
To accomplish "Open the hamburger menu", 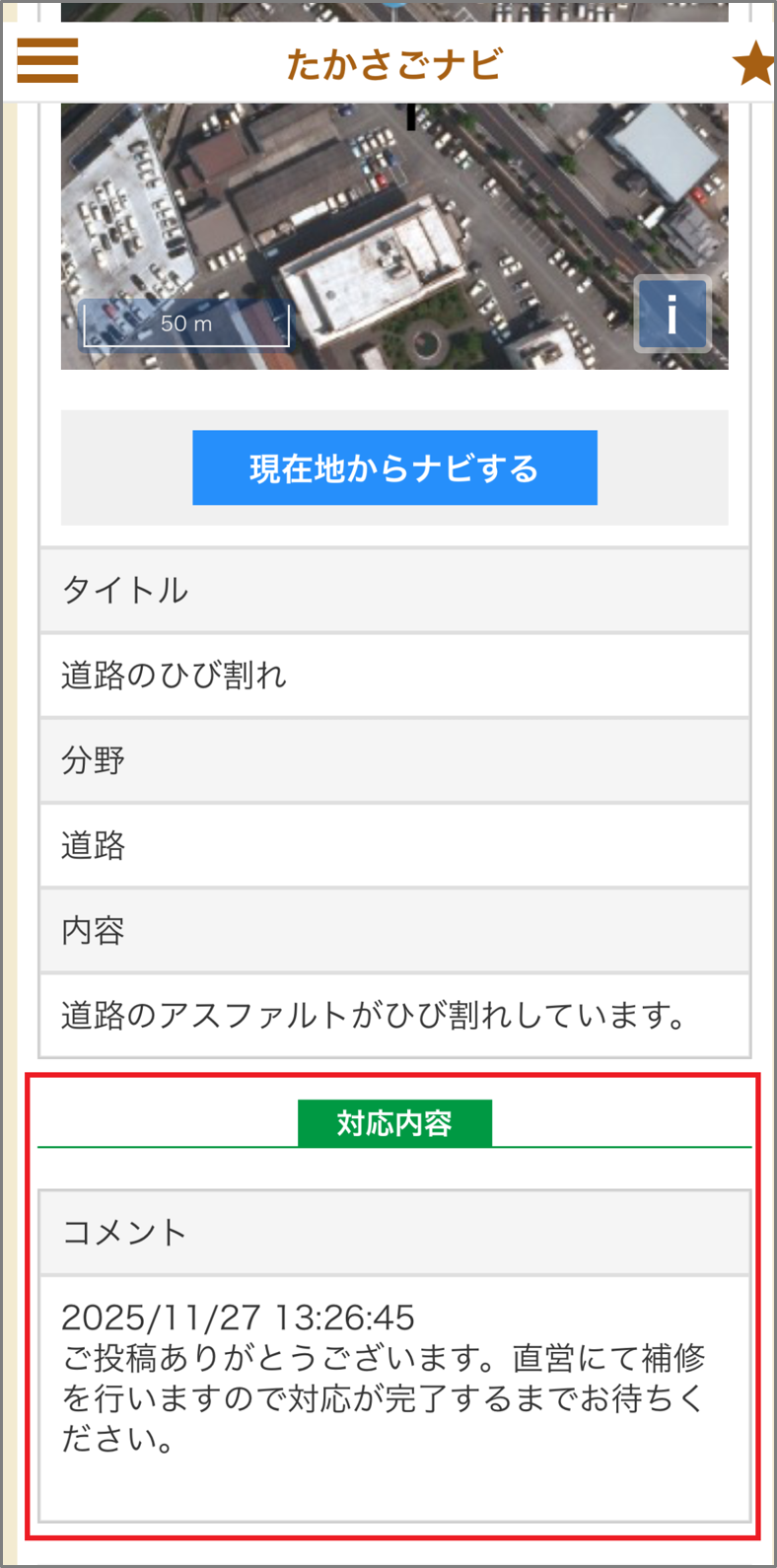I will [x=47, y=61].
